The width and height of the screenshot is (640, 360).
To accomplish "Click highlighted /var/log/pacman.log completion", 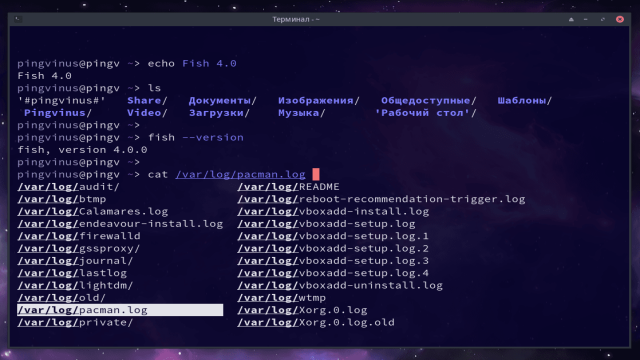I will (120, 310).
